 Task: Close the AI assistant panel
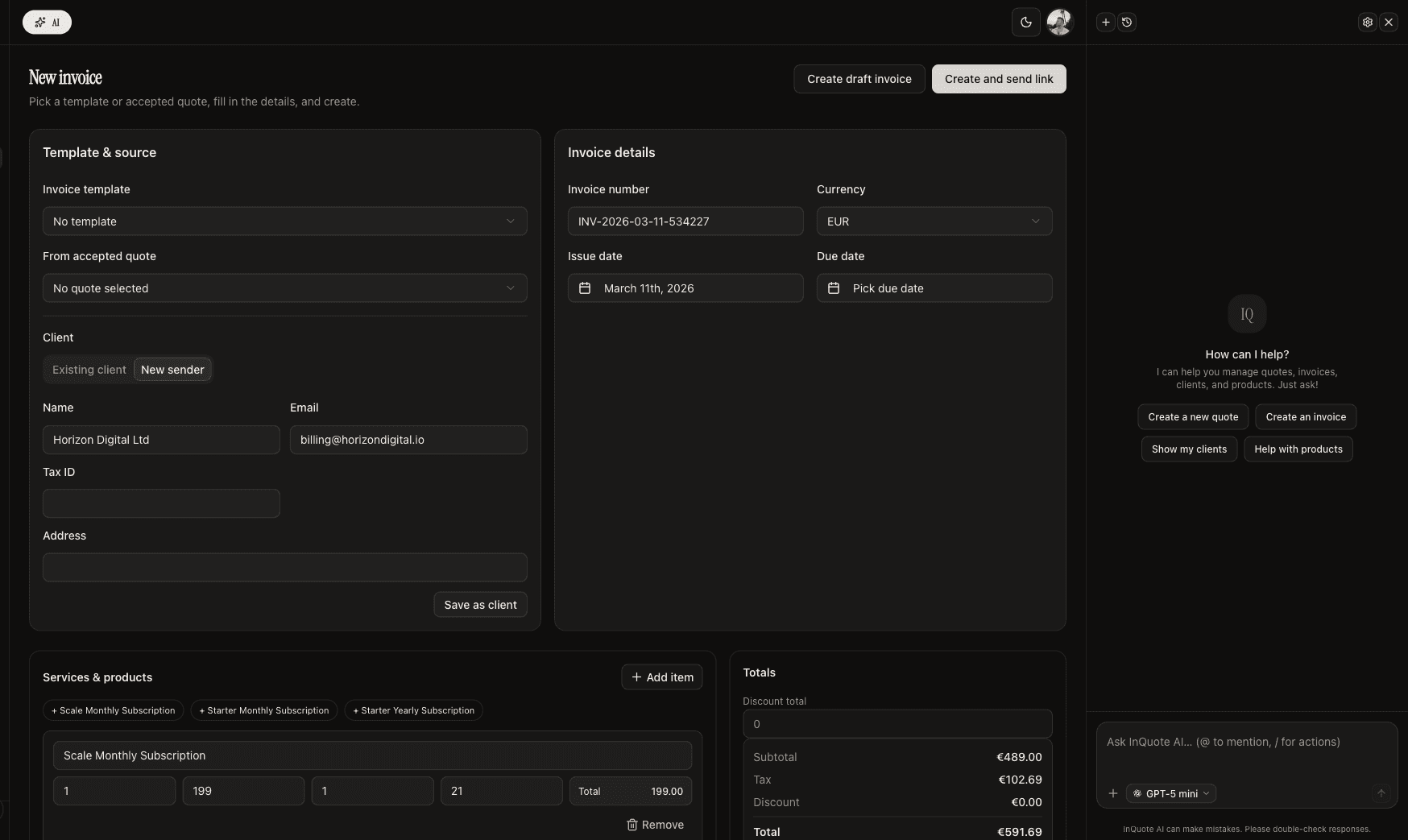1389,23
